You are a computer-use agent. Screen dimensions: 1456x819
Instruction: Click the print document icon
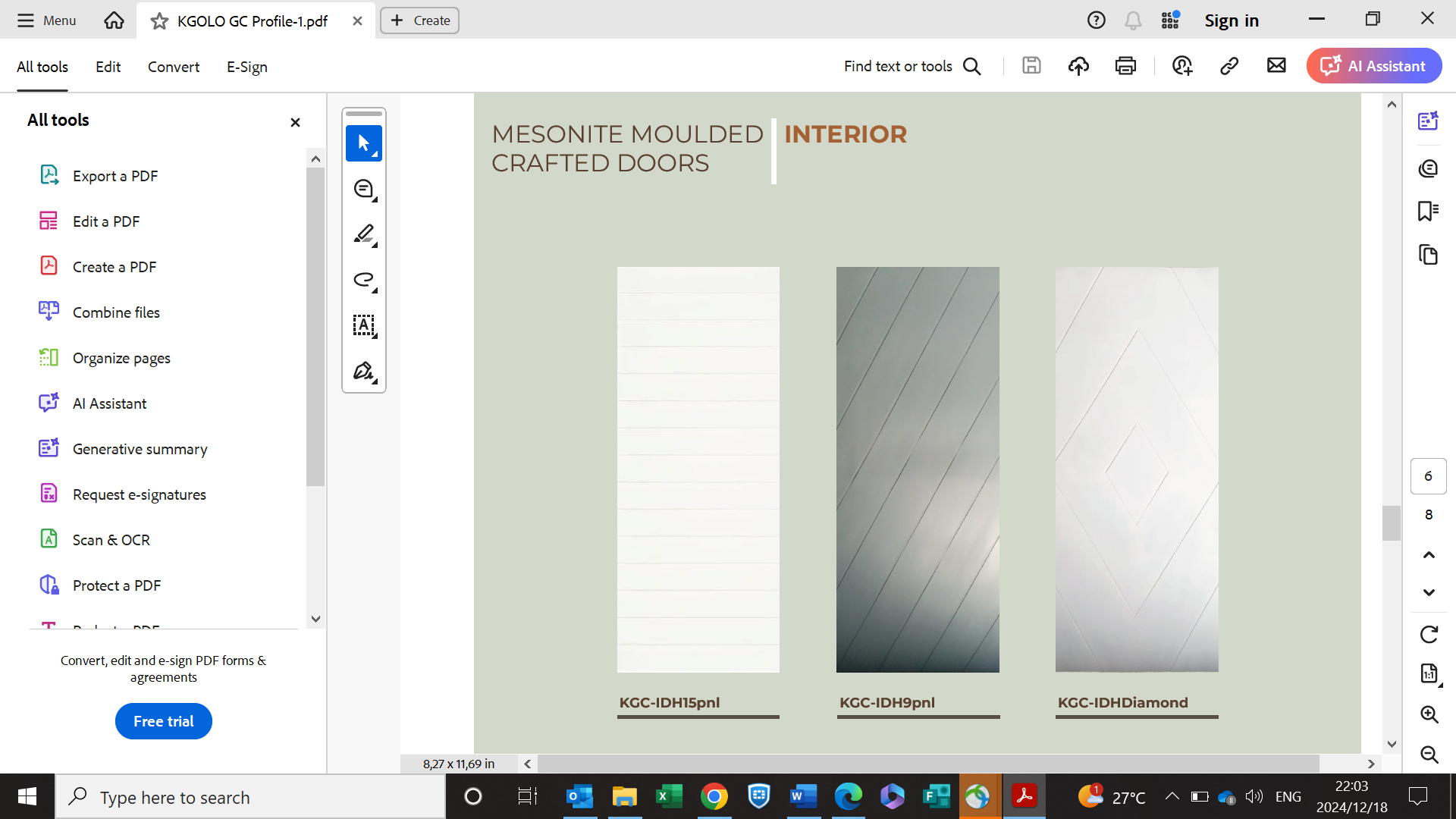[x=1125, y=66]
